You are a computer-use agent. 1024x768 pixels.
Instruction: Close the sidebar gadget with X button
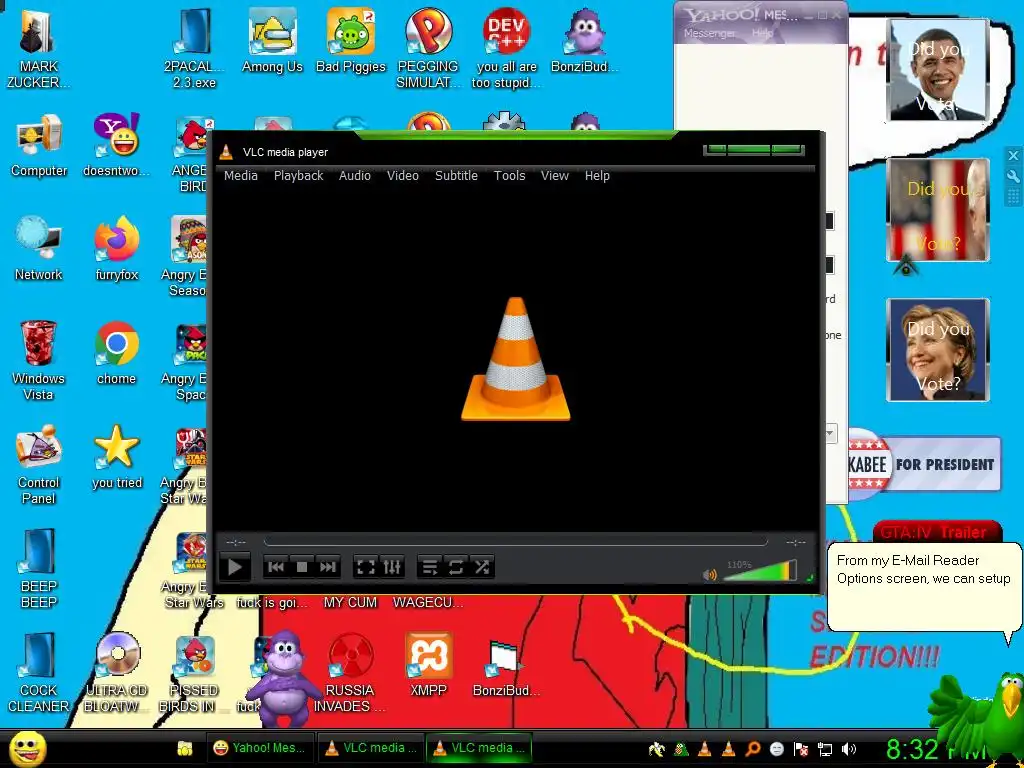(1013, 155)
